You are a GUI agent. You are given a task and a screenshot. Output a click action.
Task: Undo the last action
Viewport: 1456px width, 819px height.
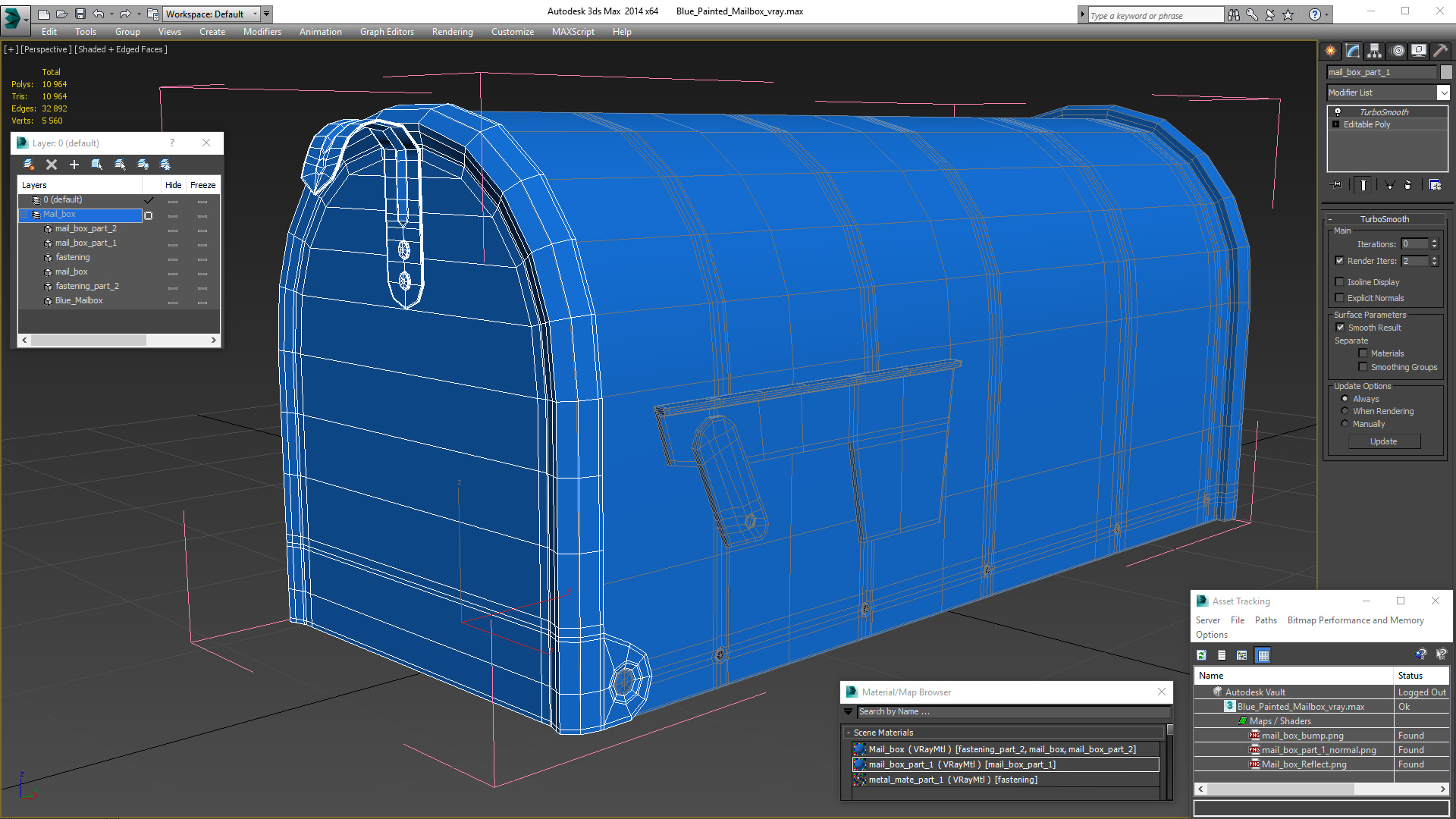[99, 14]
